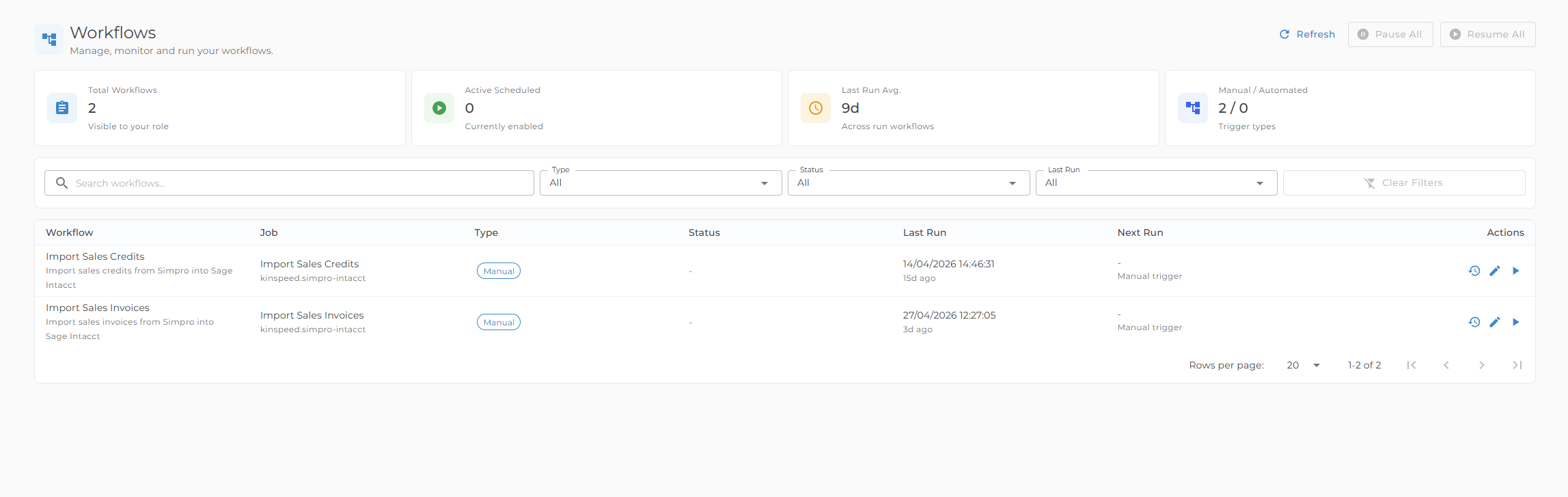The width and height of the screenshot is (1568, 497).
Task: Click the Active Scheduled value 0
Action: click(x=469, y=108)
